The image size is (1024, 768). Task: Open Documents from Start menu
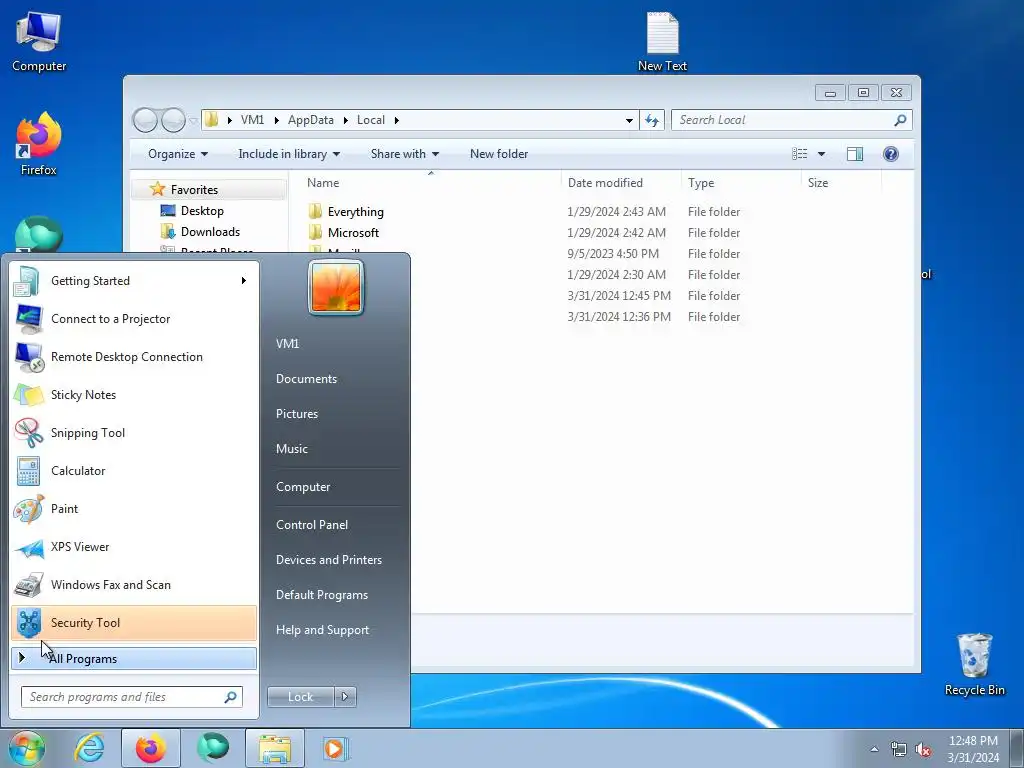click(x=306, y=379)
